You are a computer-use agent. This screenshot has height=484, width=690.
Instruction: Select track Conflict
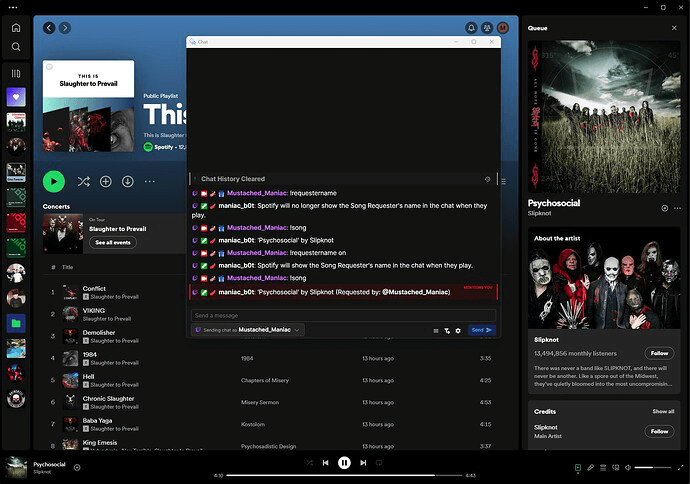pos(94,288)
